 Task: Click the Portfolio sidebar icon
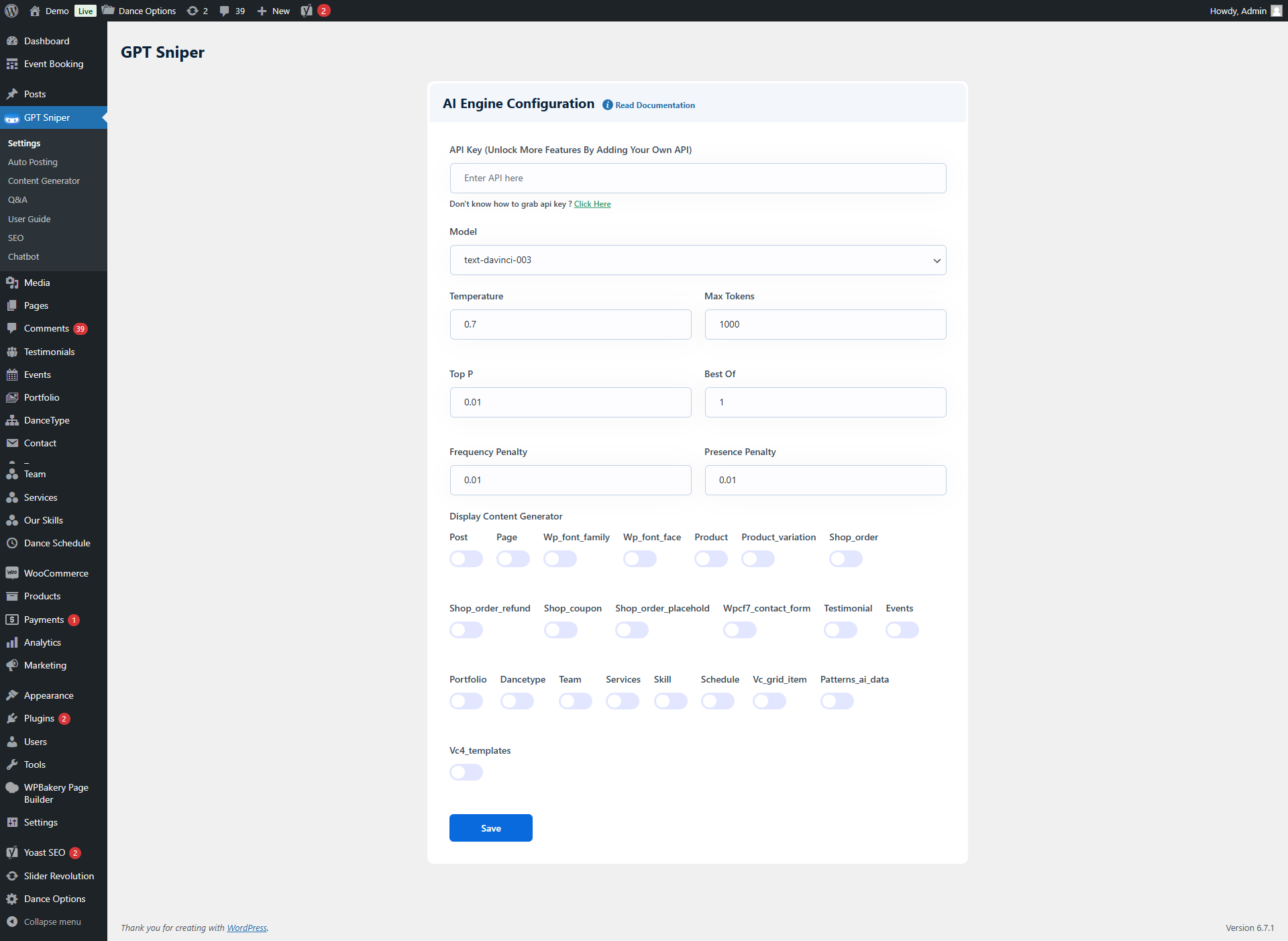(12, 397)
